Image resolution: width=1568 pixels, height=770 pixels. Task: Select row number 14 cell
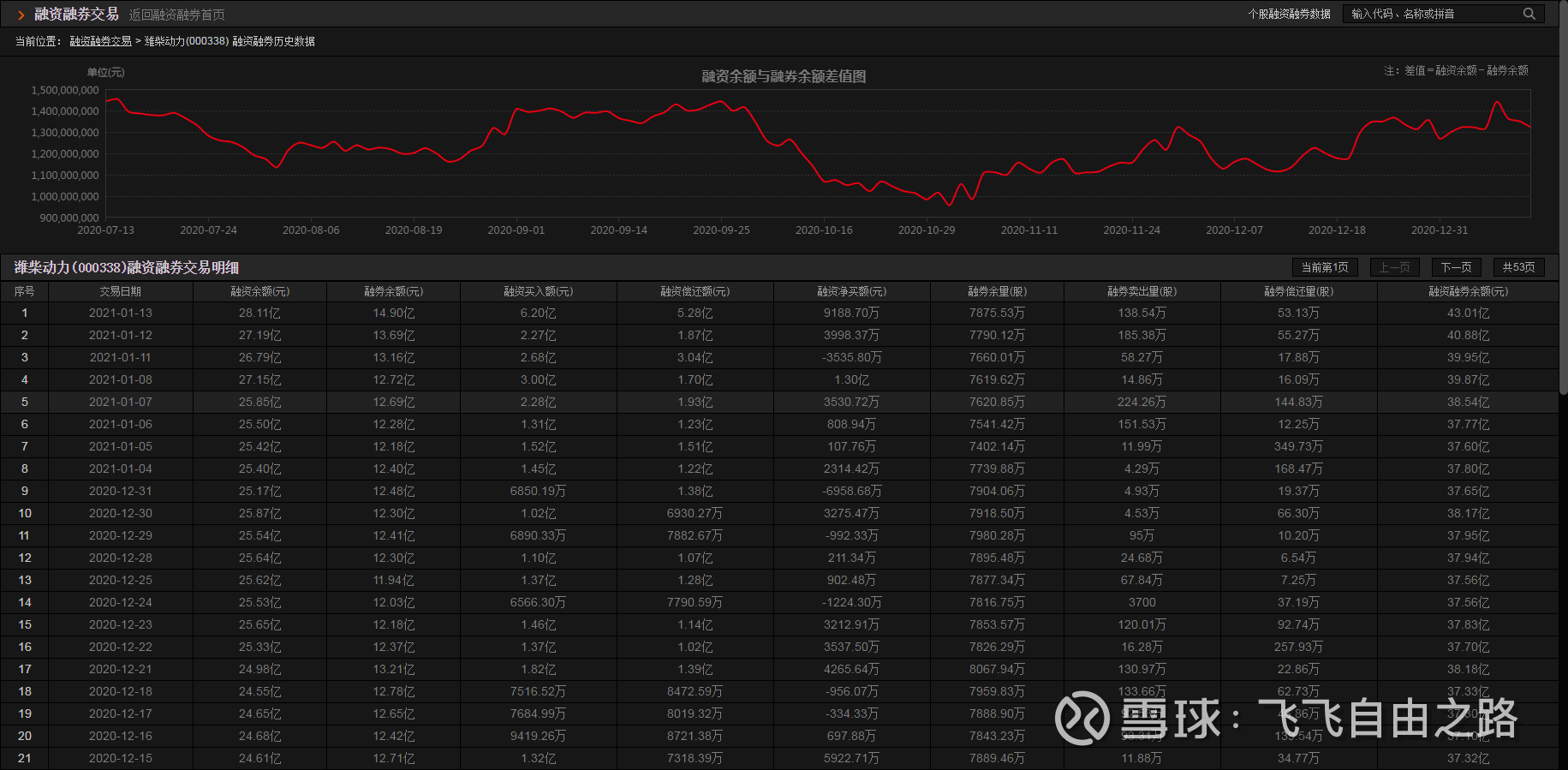click(25, 603)
